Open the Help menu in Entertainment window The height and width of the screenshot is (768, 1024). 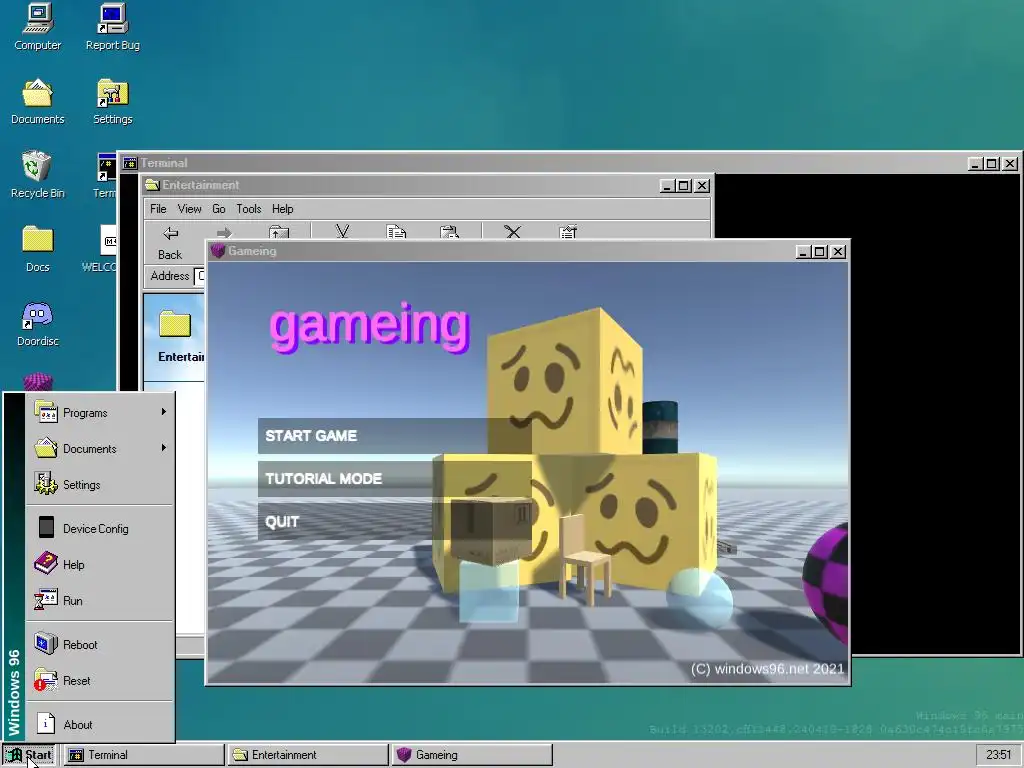pyautogui.click(x=283, y=209)
